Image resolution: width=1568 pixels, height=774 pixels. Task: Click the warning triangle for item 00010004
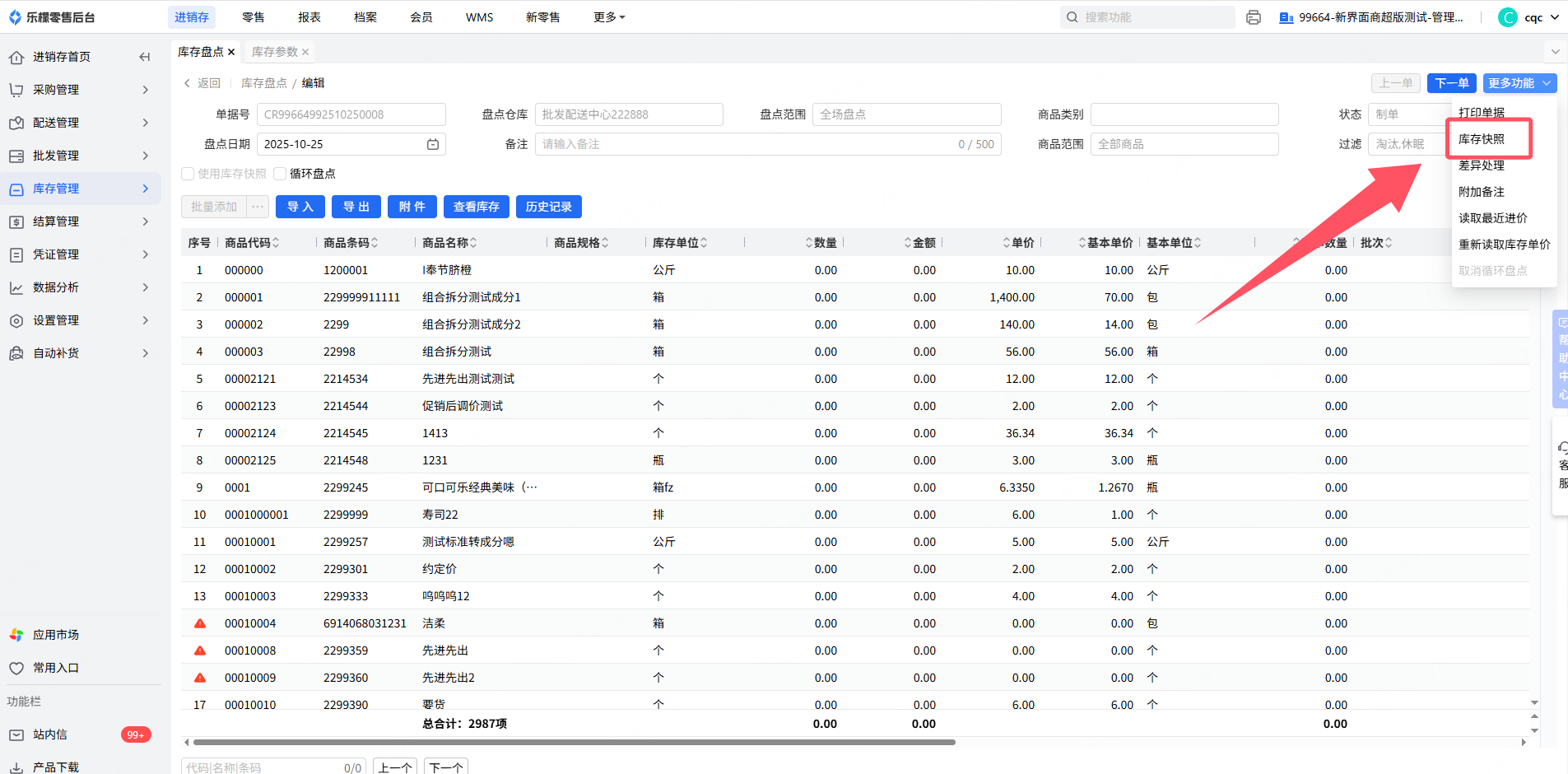tap(200, 623)
